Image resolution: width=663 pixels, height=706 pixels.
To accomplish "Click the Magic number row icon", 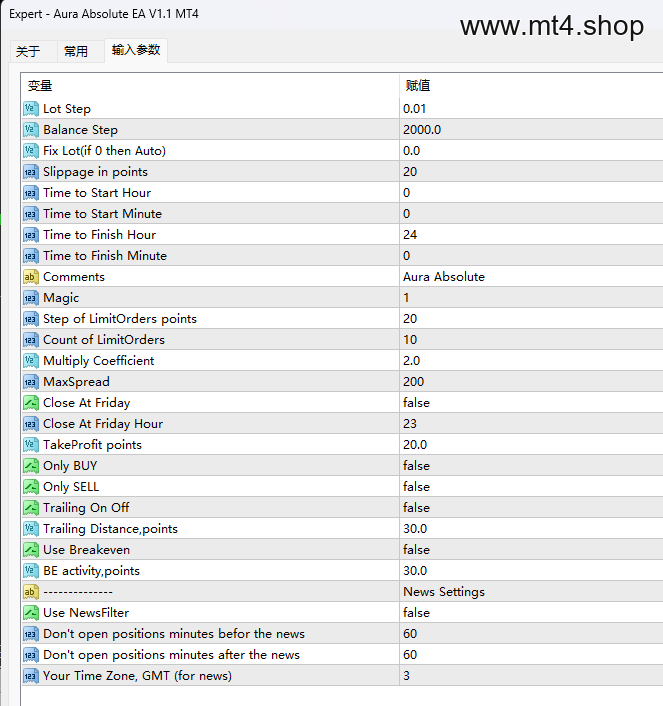I will click(31, 298).
